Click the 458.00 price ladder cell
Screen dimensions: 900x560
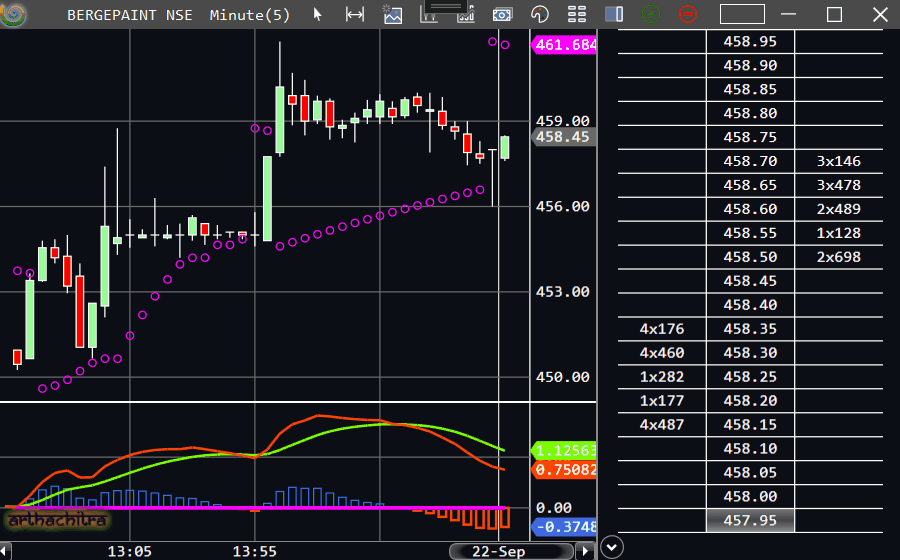[750, 497]
